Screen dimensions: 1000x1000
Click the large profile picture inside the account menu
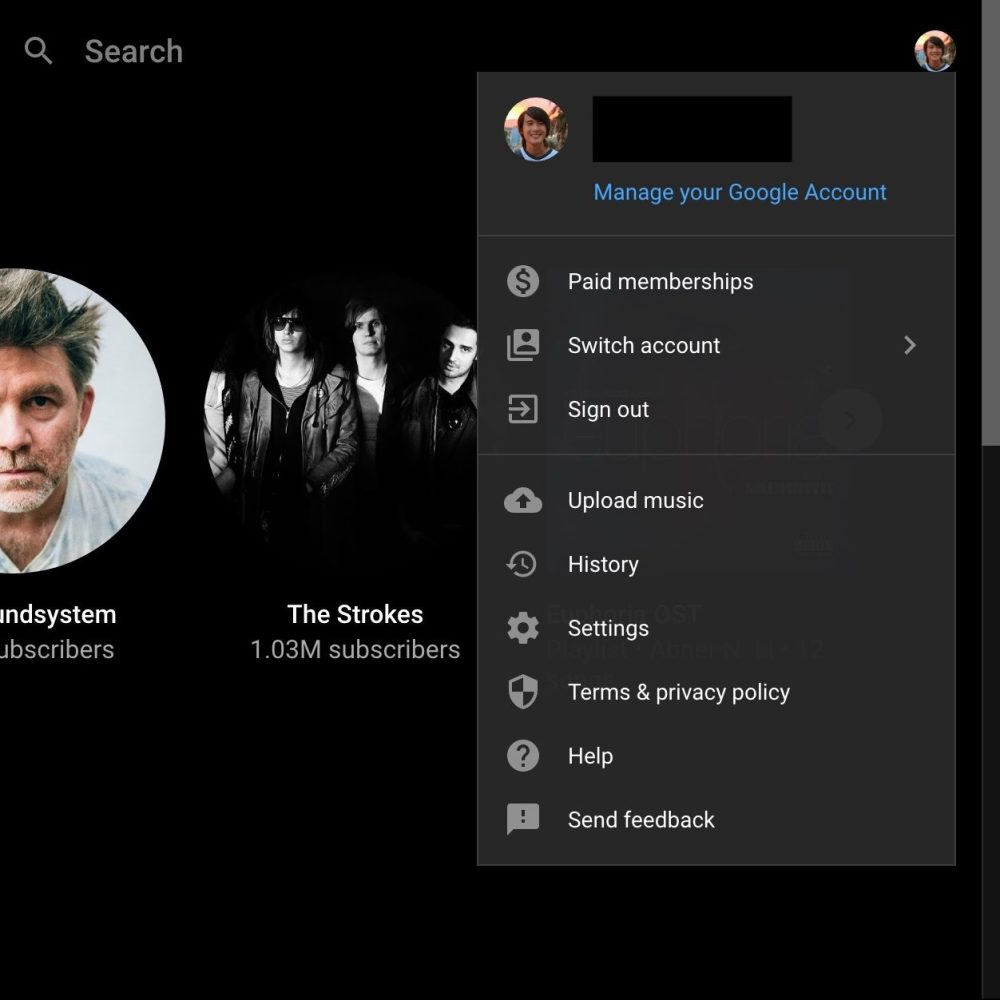536,129
